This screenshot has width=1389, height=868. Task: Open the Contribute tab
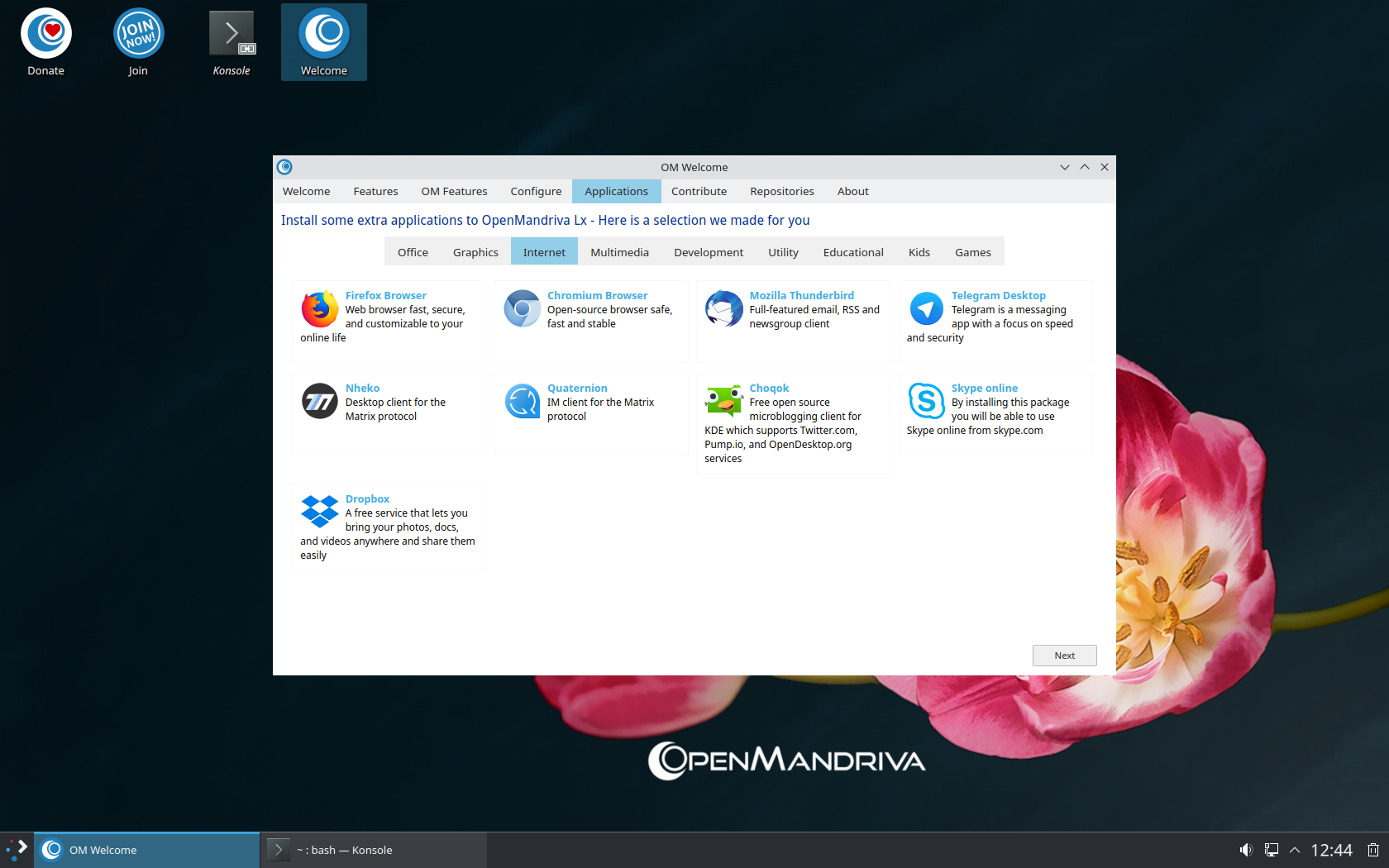point(699,191)
